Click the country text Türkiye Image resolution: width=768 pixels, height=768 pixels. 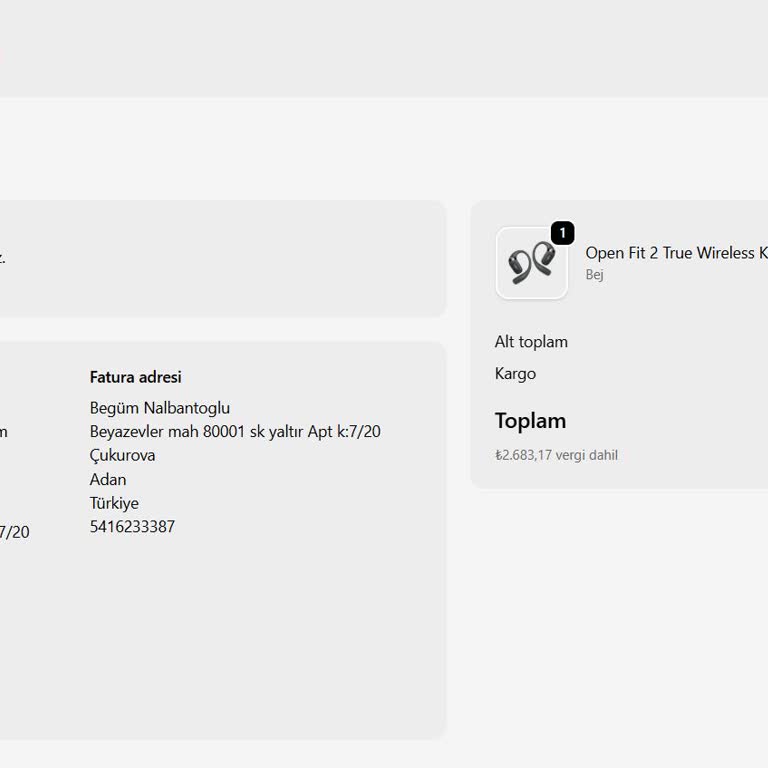[x=114, y=503]
